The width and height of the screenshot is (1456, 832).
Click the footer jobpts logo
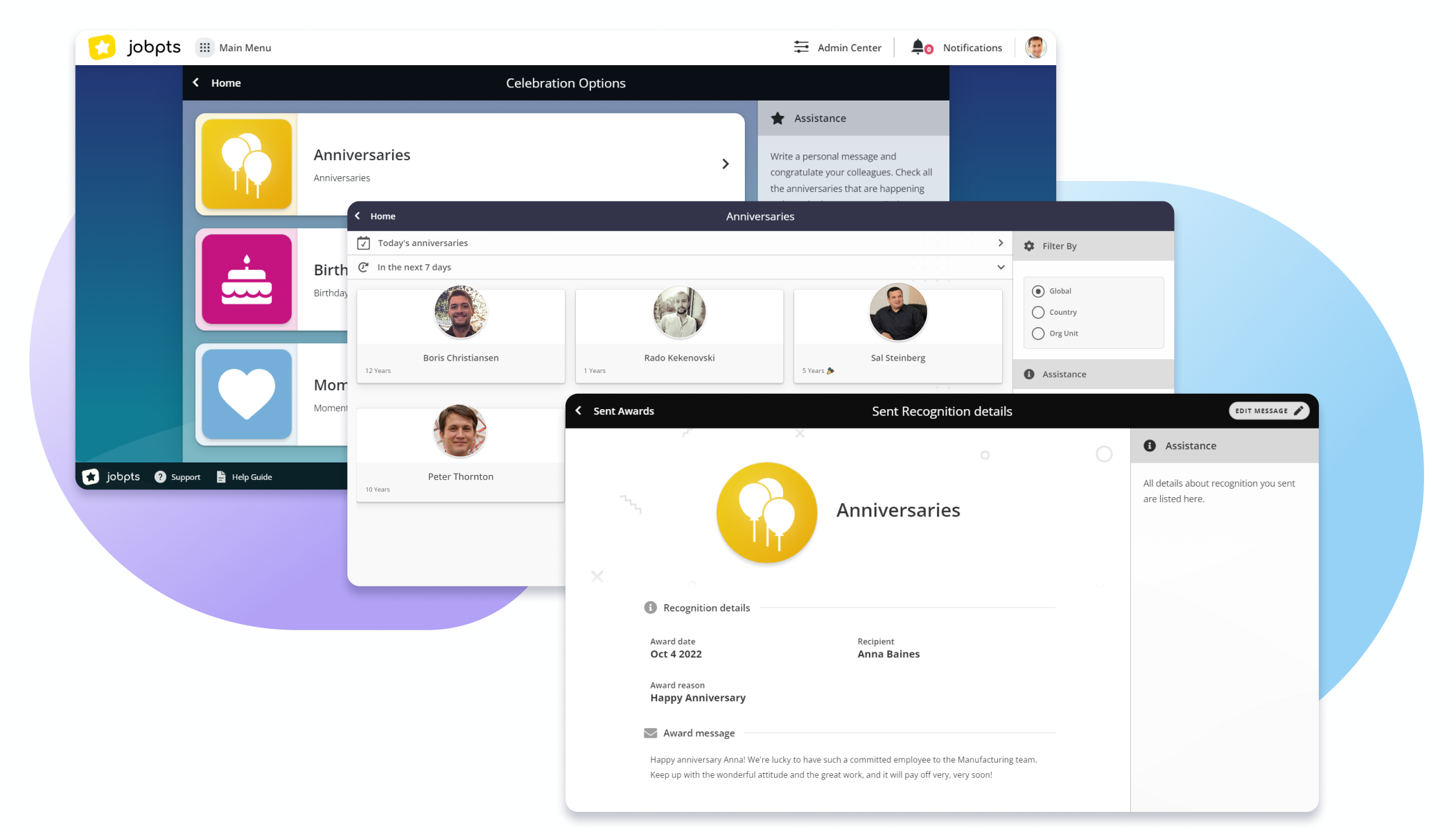tap(111, 477)
